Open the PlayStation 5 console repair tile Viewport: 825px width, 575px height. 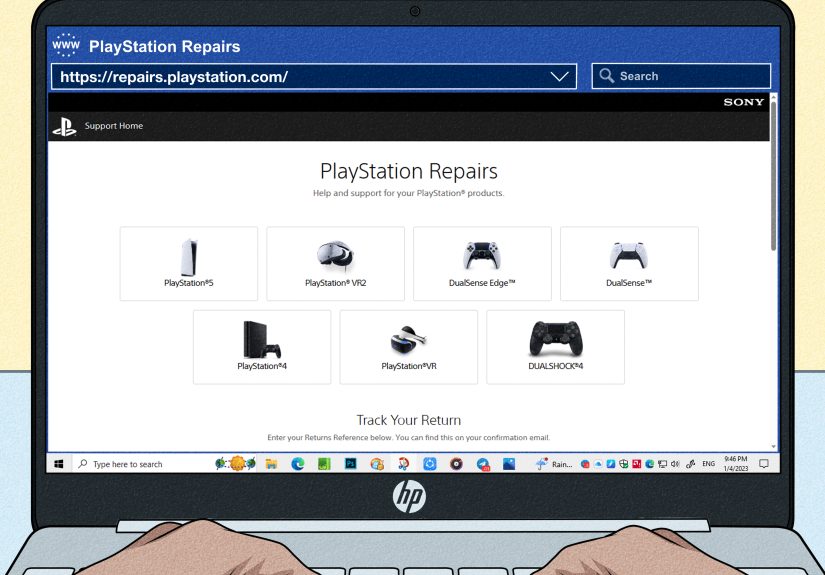[x=189, y=264]
